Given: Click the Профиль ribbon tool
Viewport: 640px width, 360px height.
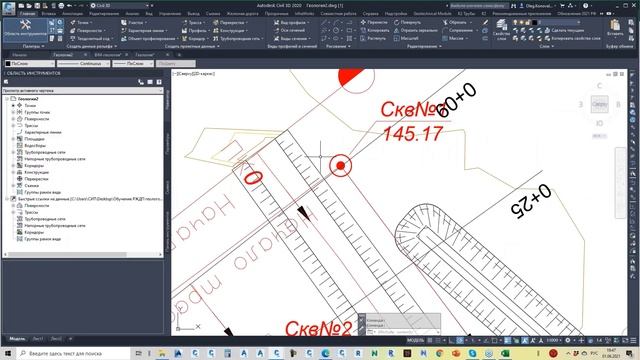Looking at the screenshot, I should [195, 30].
